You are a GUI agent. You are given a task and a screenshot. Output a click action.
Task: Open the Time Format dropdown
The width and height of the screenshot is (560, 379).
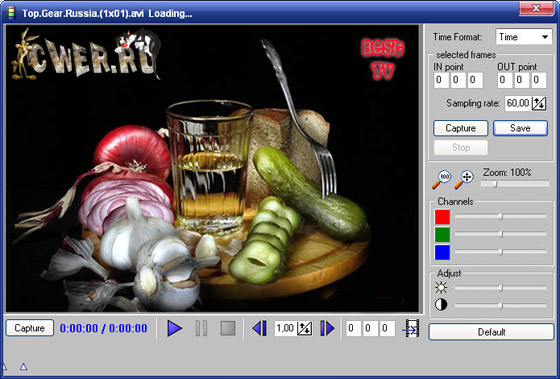click(x=524, y=37)
